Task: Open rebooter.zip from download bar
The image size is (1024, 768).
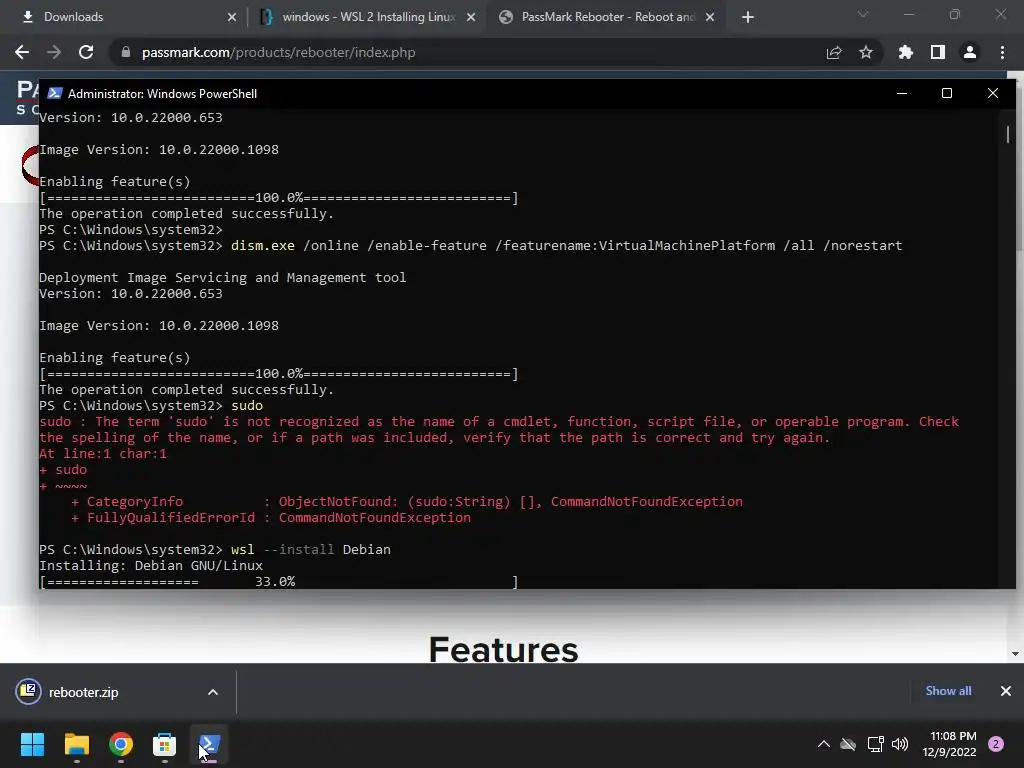Action: click(x=84, y=692)
